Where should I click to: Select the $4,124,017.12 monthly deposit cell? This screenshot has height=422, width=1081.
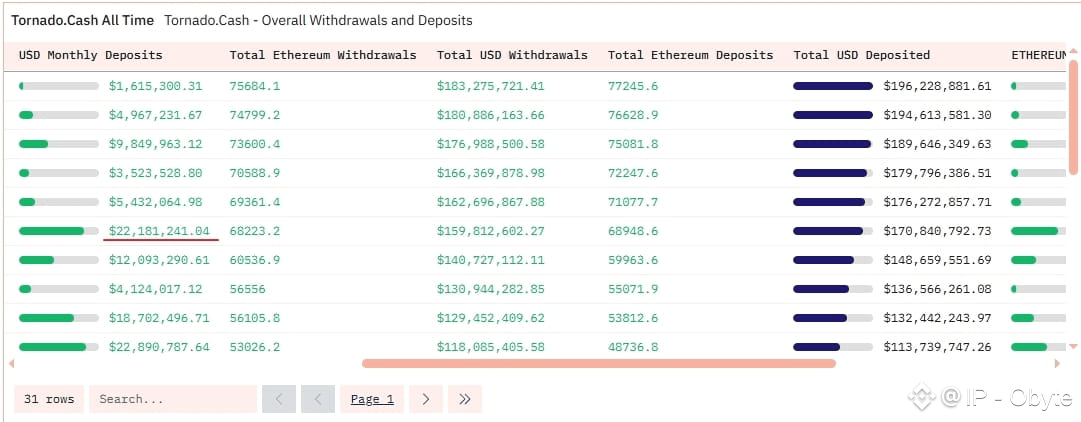156,289
